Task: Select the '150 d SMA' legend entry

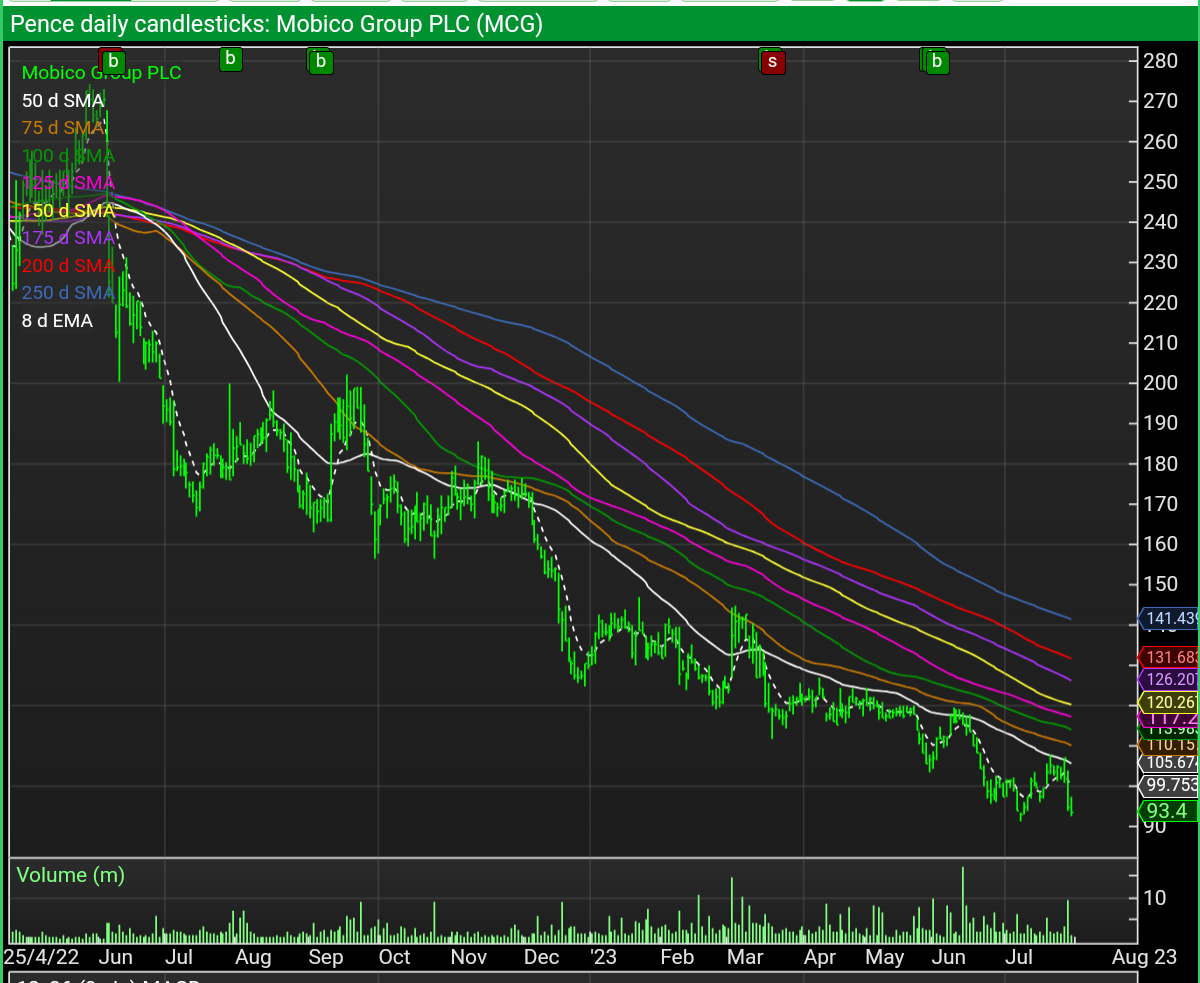Action: coord(68,211)
